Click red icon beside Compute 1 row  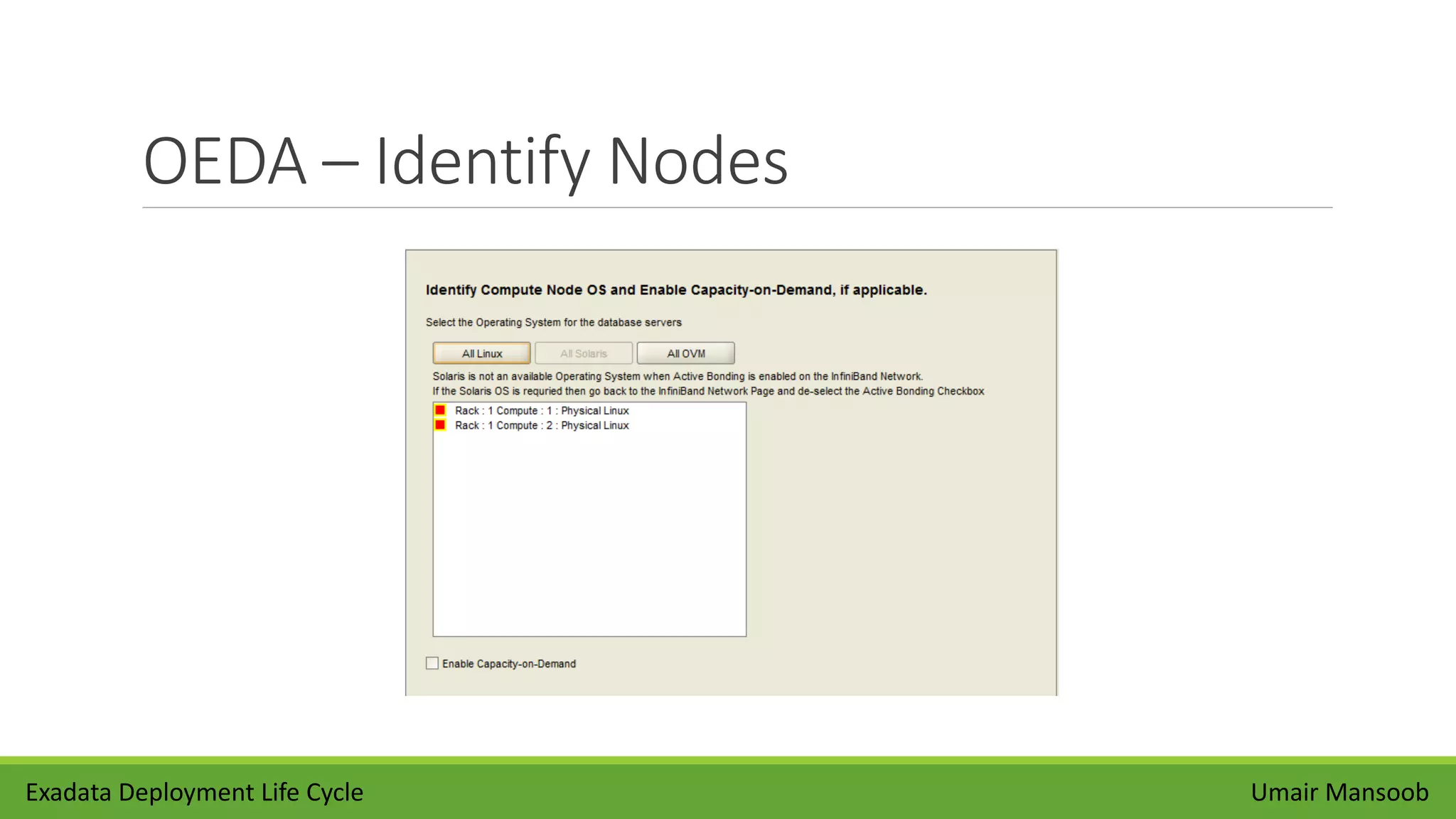click(440, 410)
